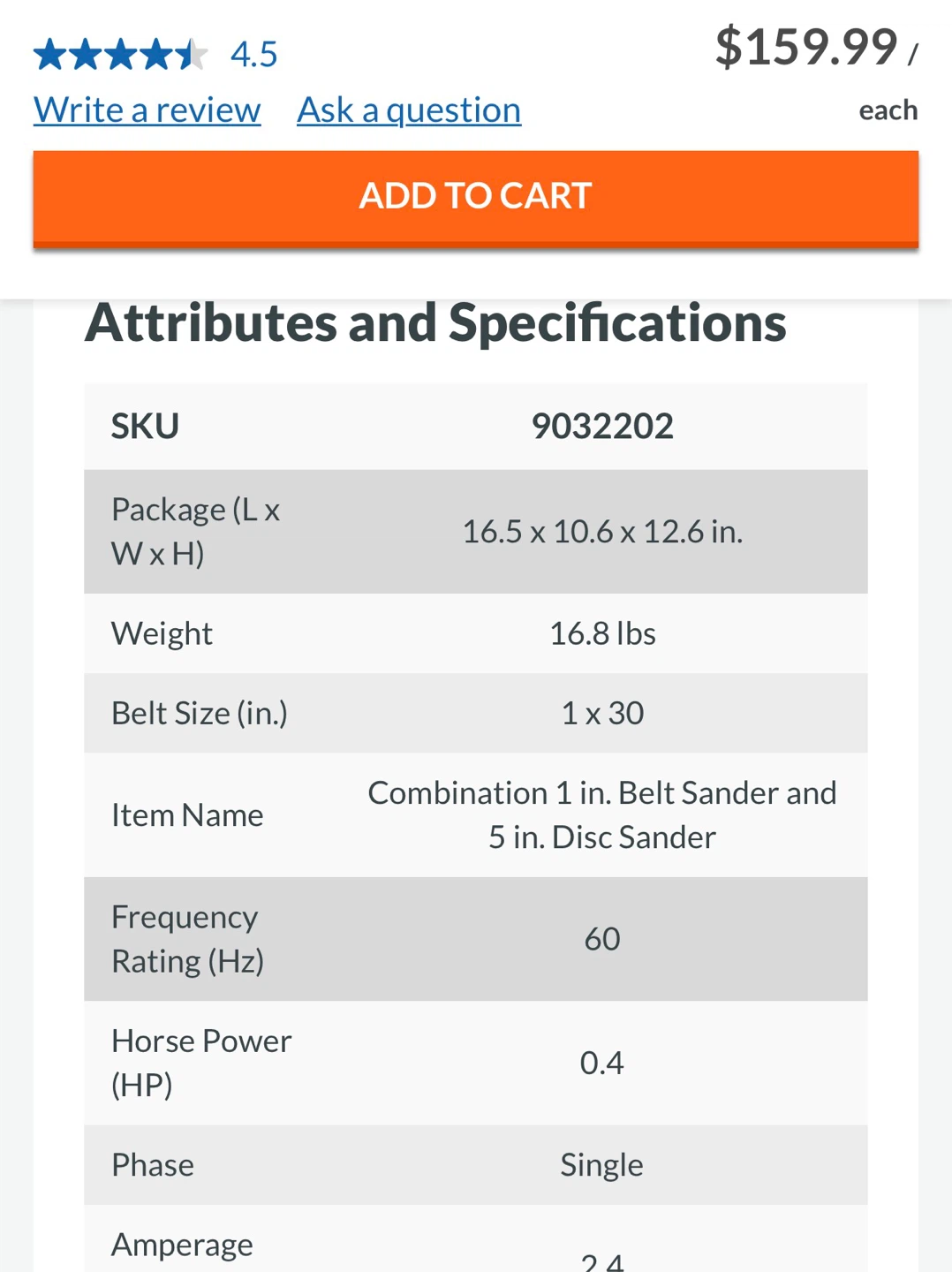Image resolution: width=952 pixels, height=1272 pixels.
Task: Click the $159.99 price text
Action: pos(806,47)
